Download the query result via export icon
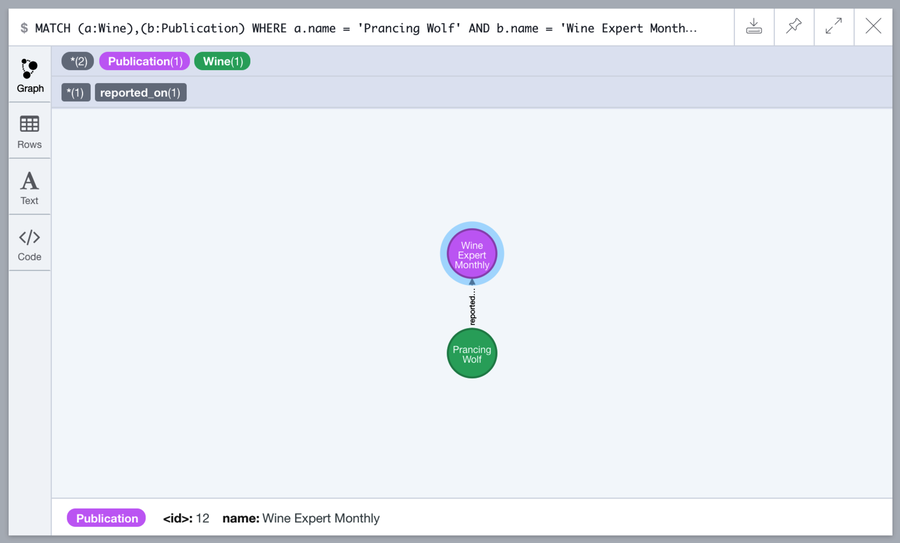Screen dimensions: 900x543 pyautogui.click(x=754, y=26)
